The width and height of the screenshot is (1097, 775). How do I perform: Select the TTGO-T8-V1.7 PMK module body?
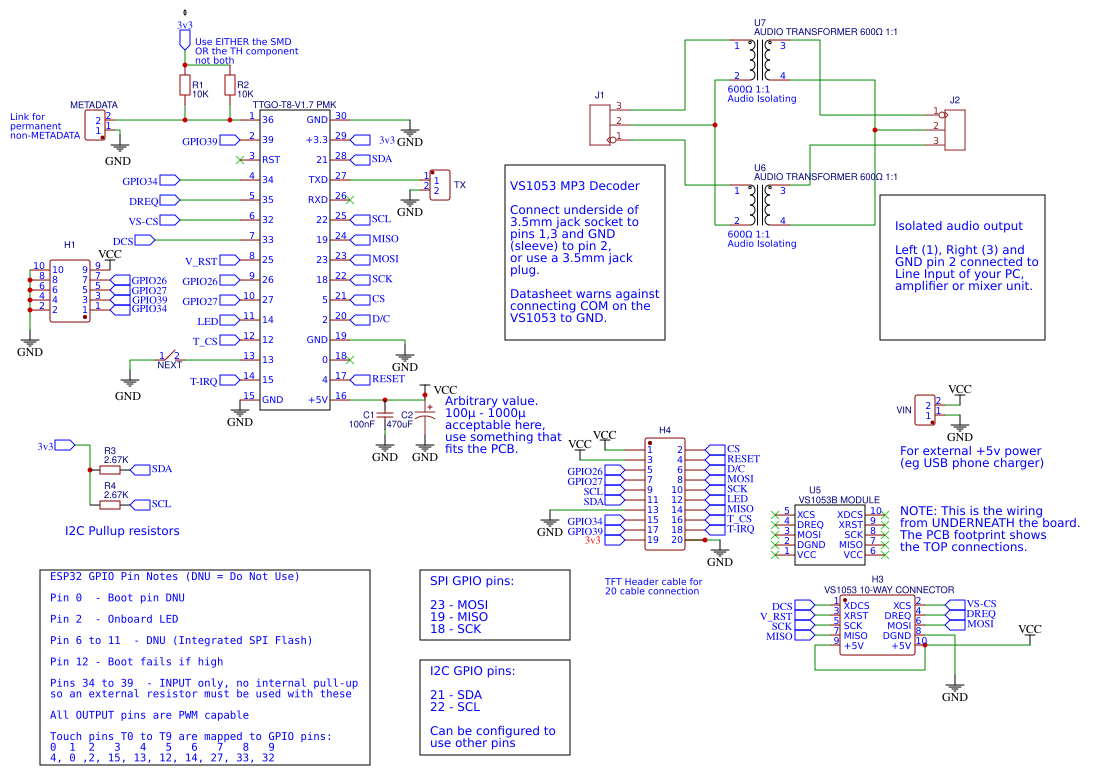(295, 259)
